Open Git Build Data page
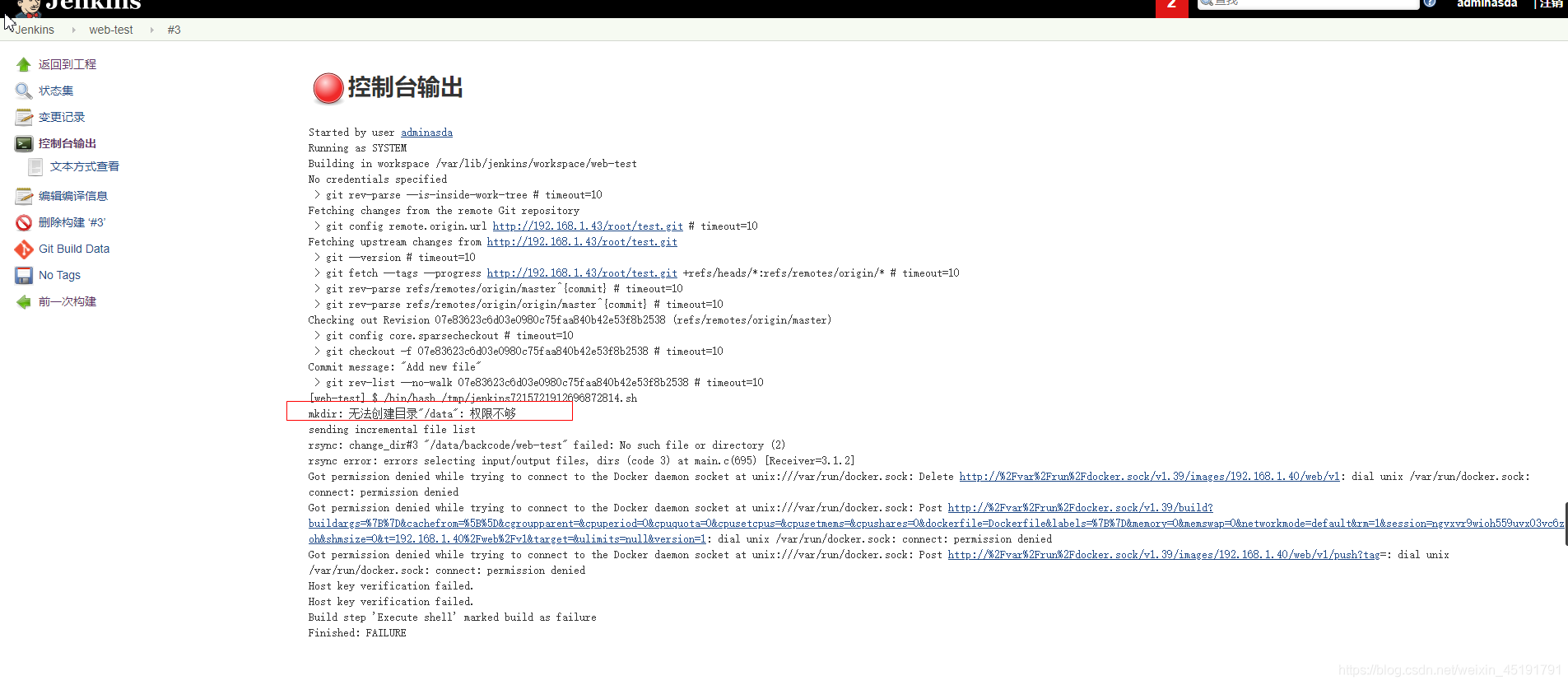Screen dimensions: 1568x685 (74, 249)
